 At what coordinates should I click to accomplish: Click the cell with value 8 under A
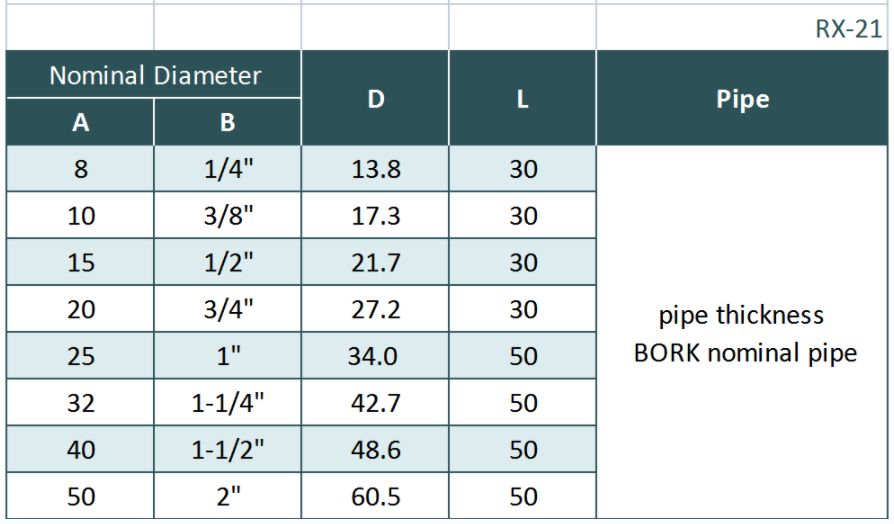pos(81,170)
